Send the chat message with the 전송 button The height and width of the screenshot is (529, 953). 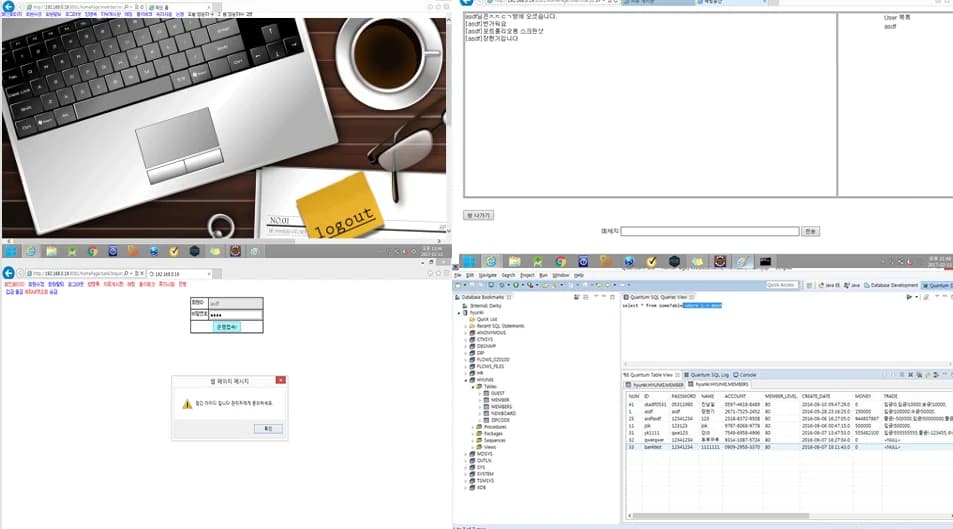point(810,231)
